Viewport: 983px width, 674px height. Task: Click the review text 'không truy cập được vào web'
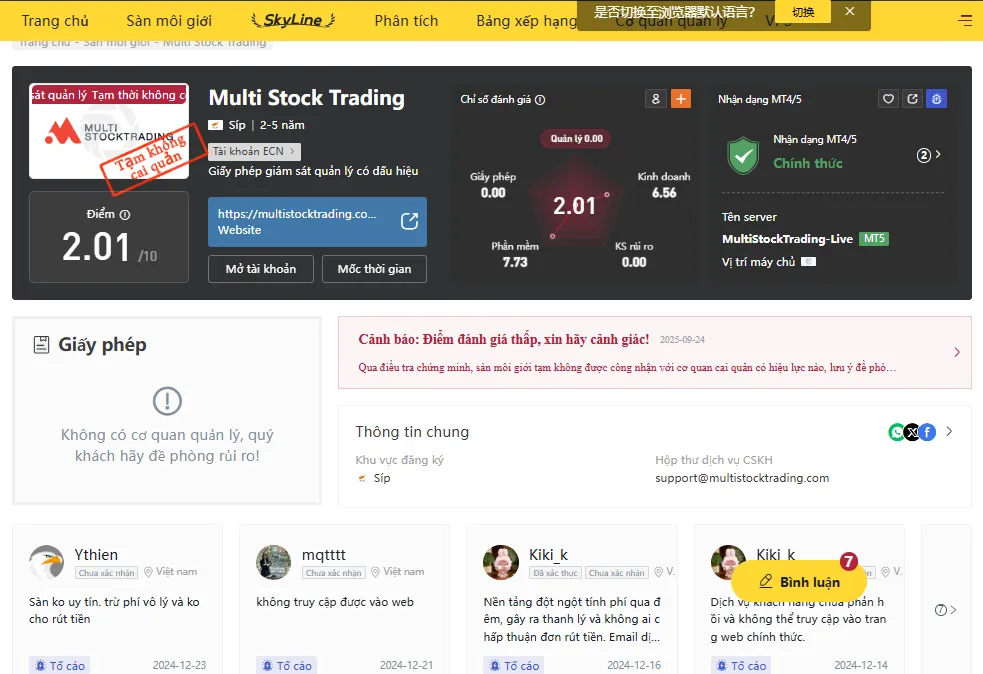click(x=335, y=602)
